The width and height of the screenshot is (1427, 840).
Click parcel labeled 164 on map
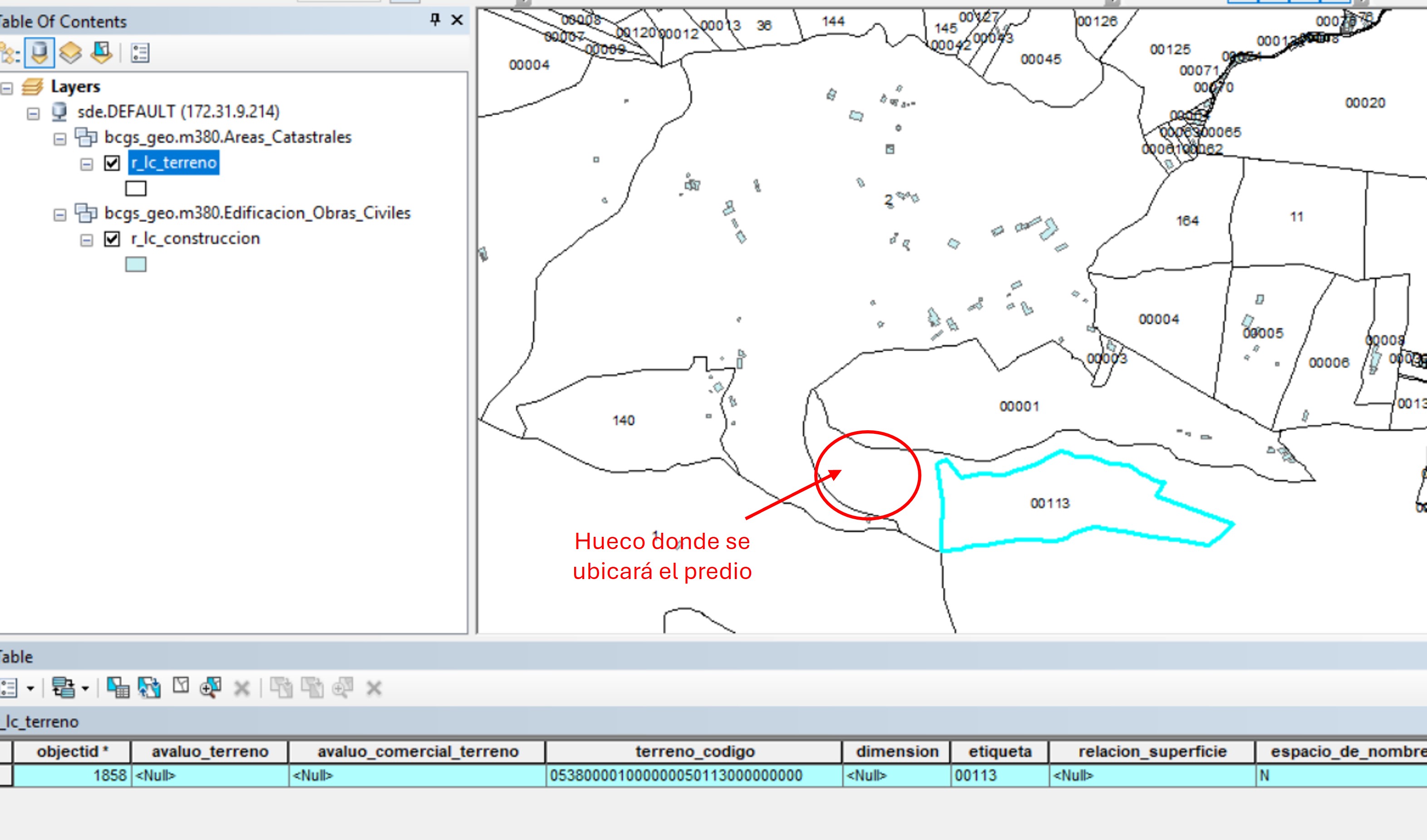click(x=1187, y=221)
